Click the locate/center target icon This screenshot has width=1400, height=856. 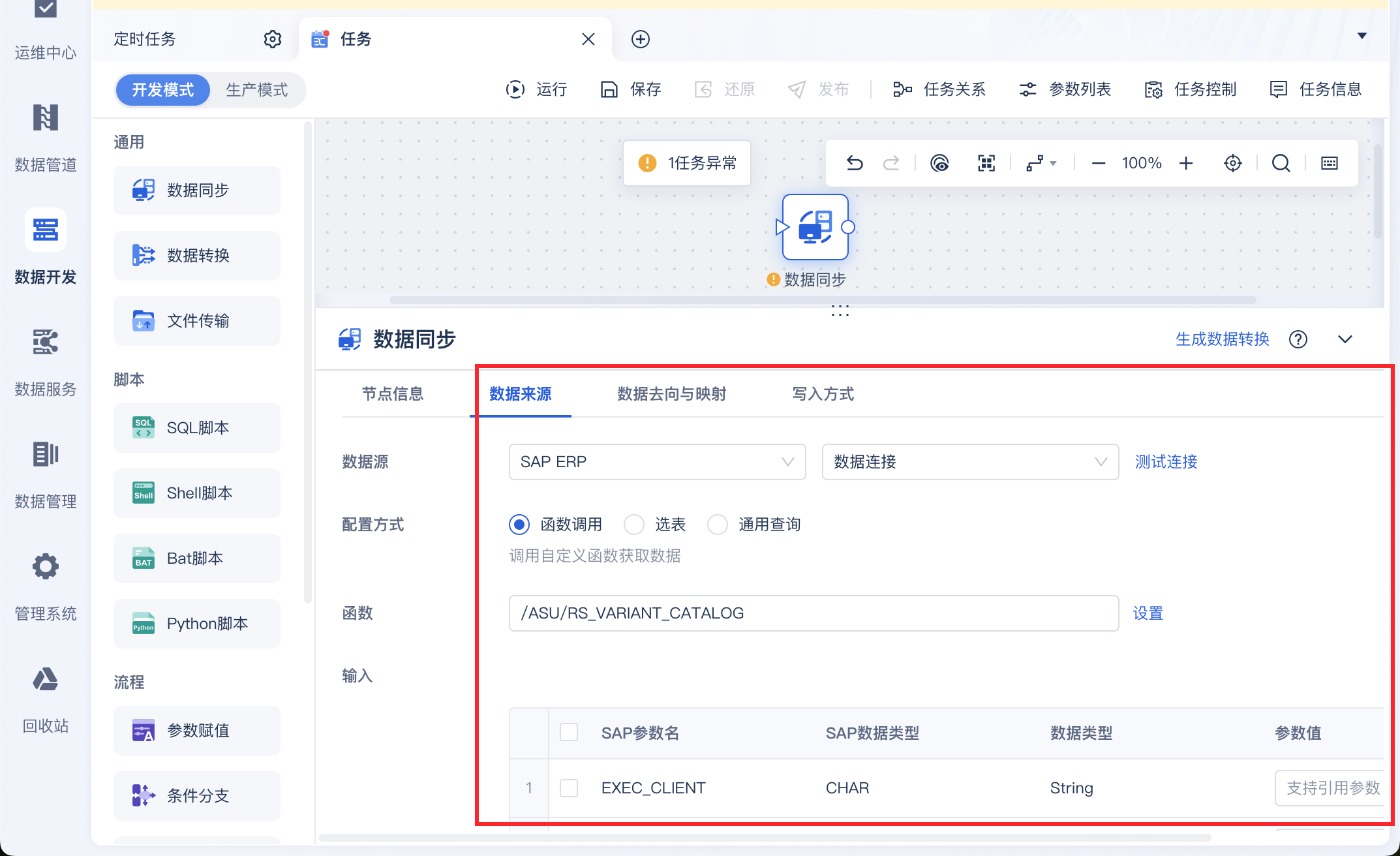[x=1232, y=163]
